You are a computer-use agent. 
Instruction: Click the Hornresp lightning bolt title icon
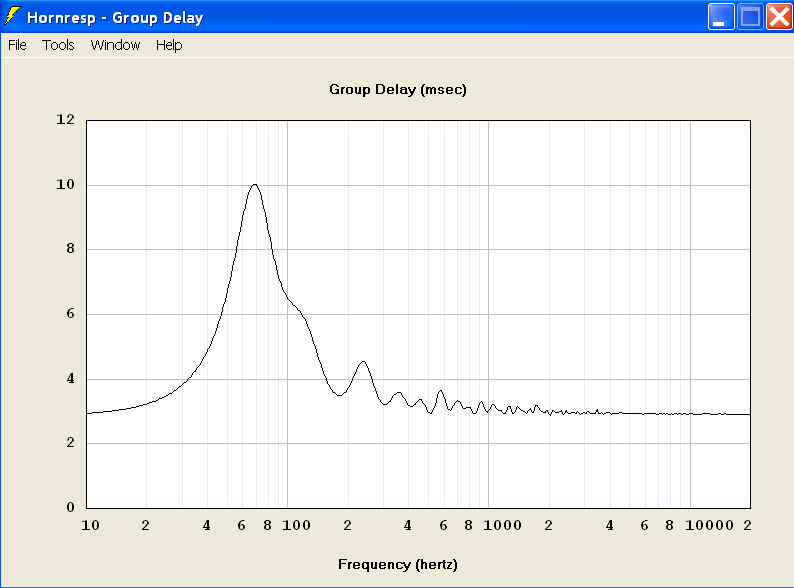(12, 17)
